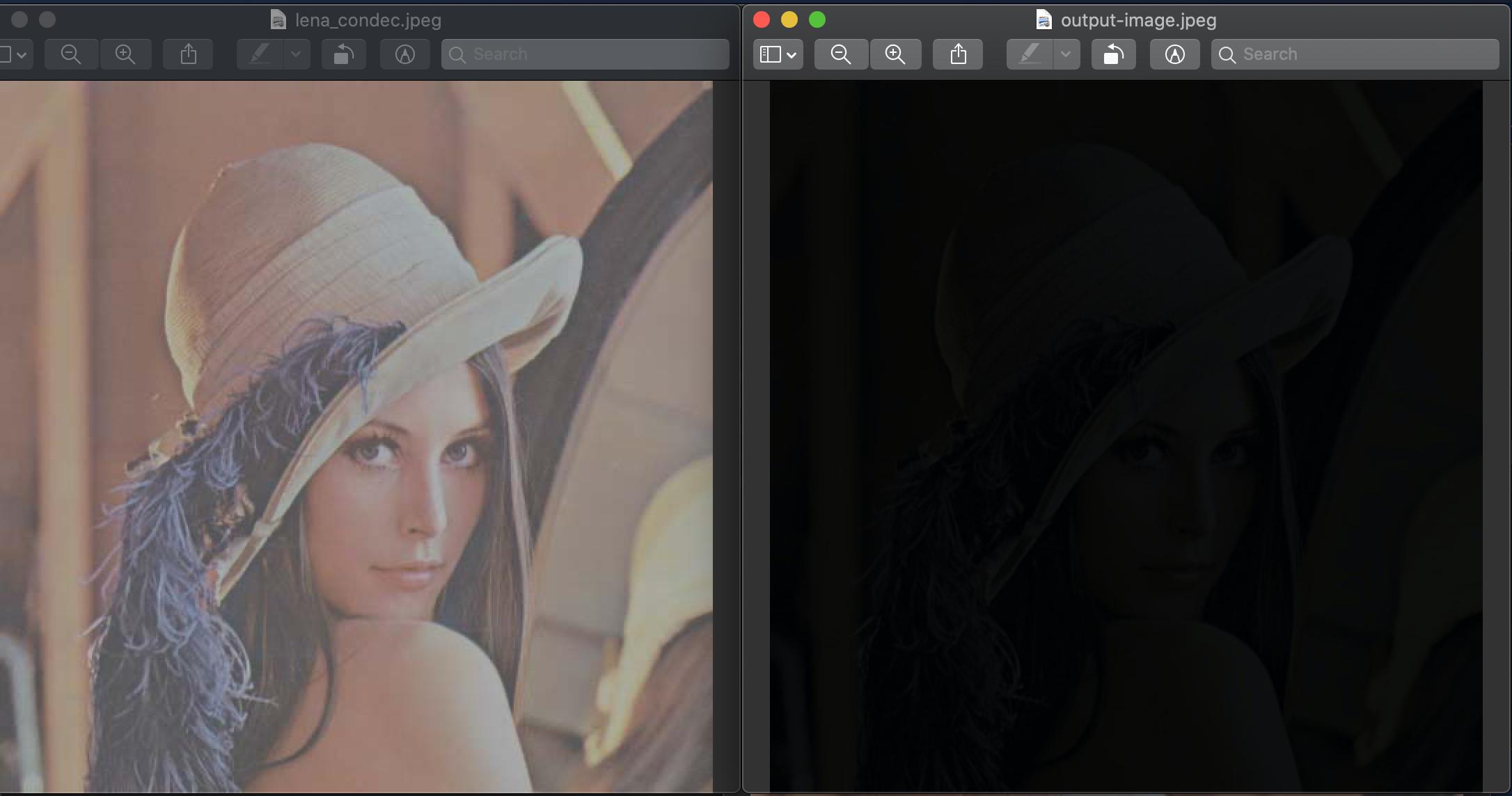Click the Lena photo in lena_condec.jpeg window
Viewport: 1512px width, 796px height.
tap(356, 436)
